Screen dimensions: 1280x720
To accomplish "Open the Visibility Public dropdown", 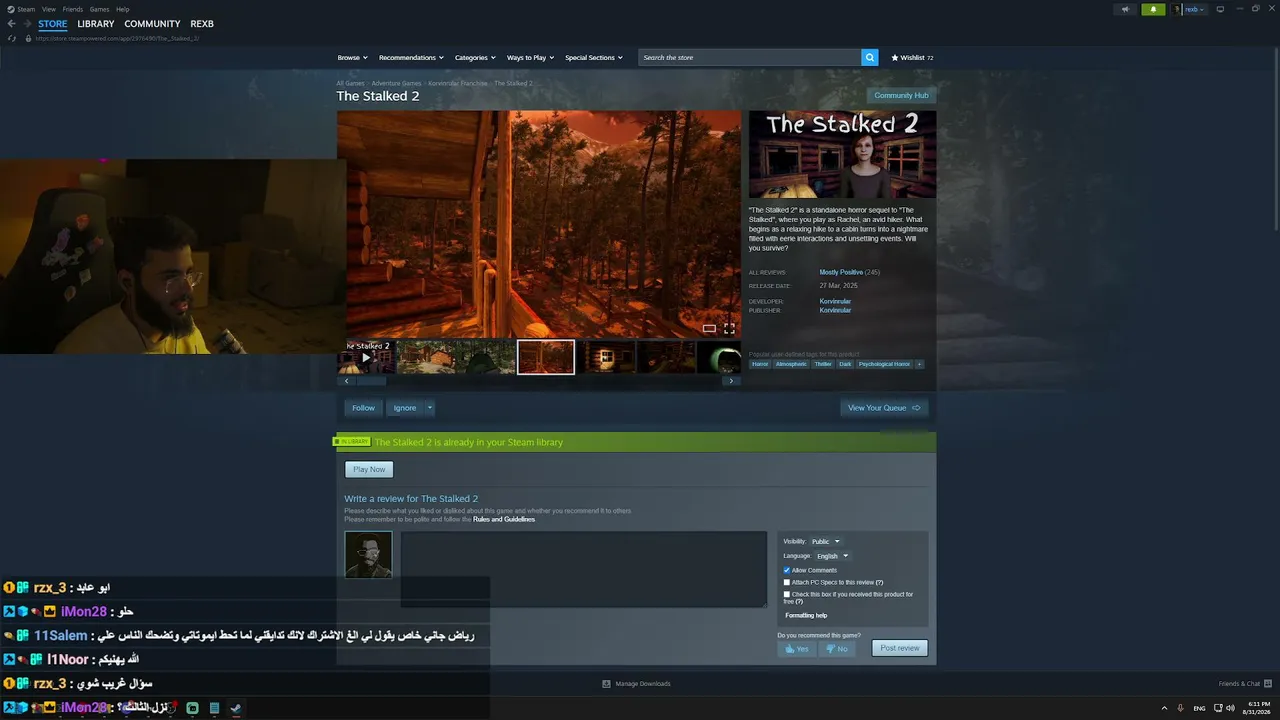I will point(826,541).
